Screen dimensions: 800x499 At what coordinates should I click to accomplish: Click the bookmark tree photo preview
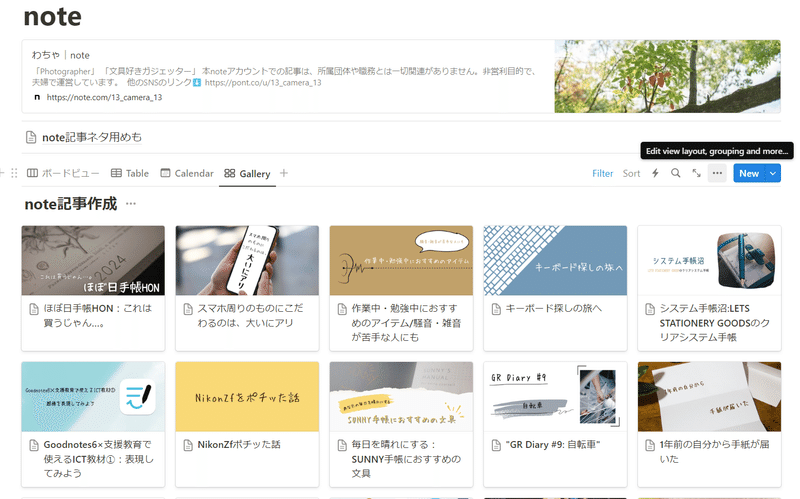pyautogui.click(x=667, y=77)
